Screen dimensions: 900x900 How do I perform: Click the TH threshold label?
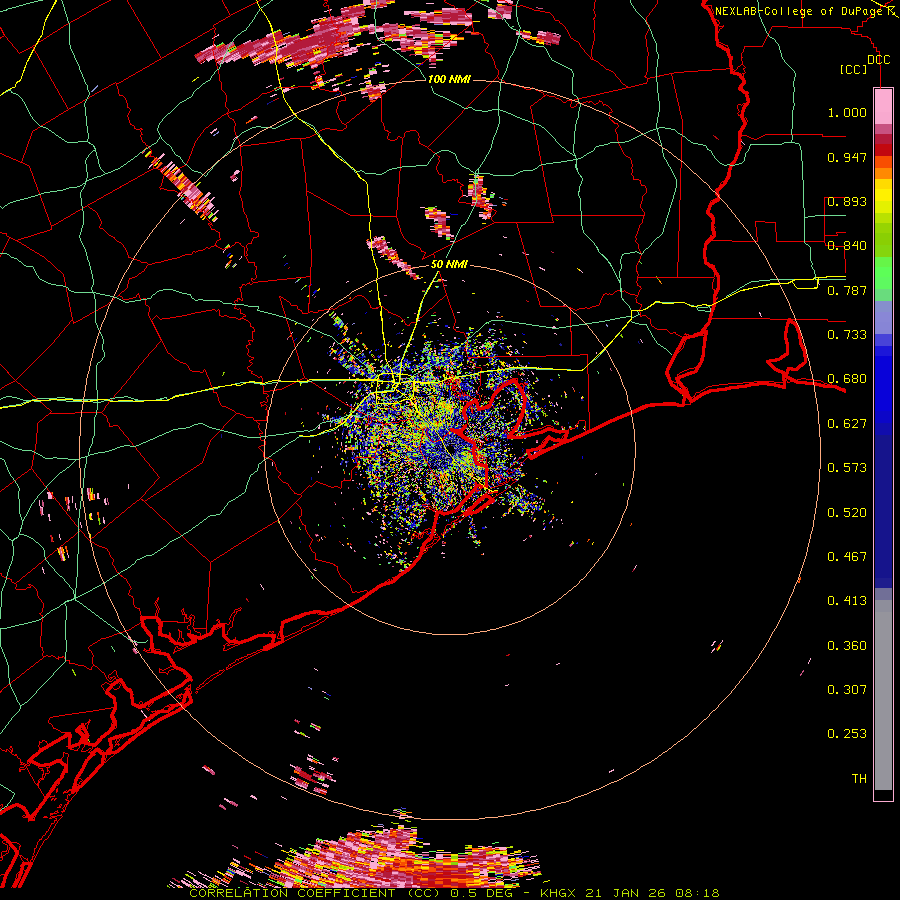pos(859,779)
